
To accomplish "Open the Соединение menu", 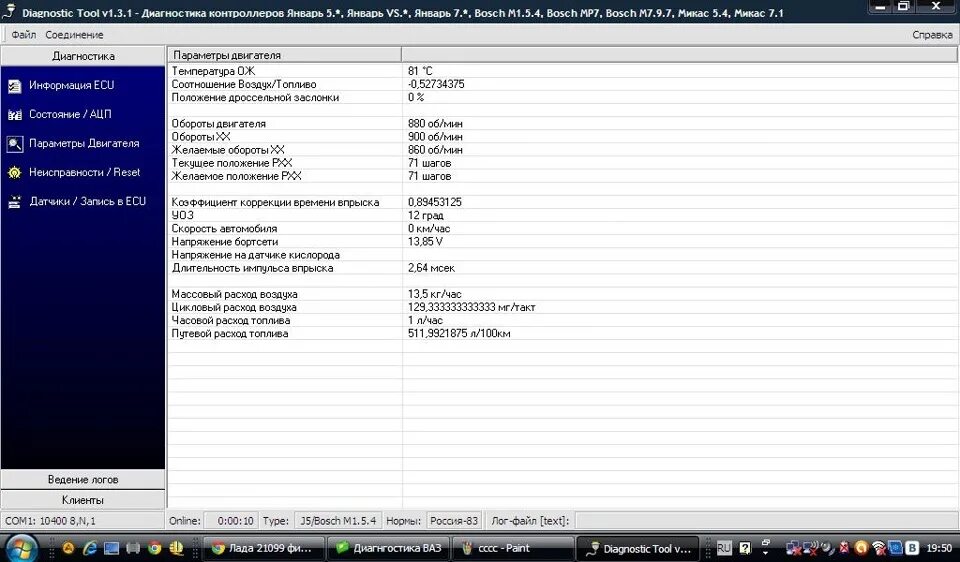I will coord(74,35).
